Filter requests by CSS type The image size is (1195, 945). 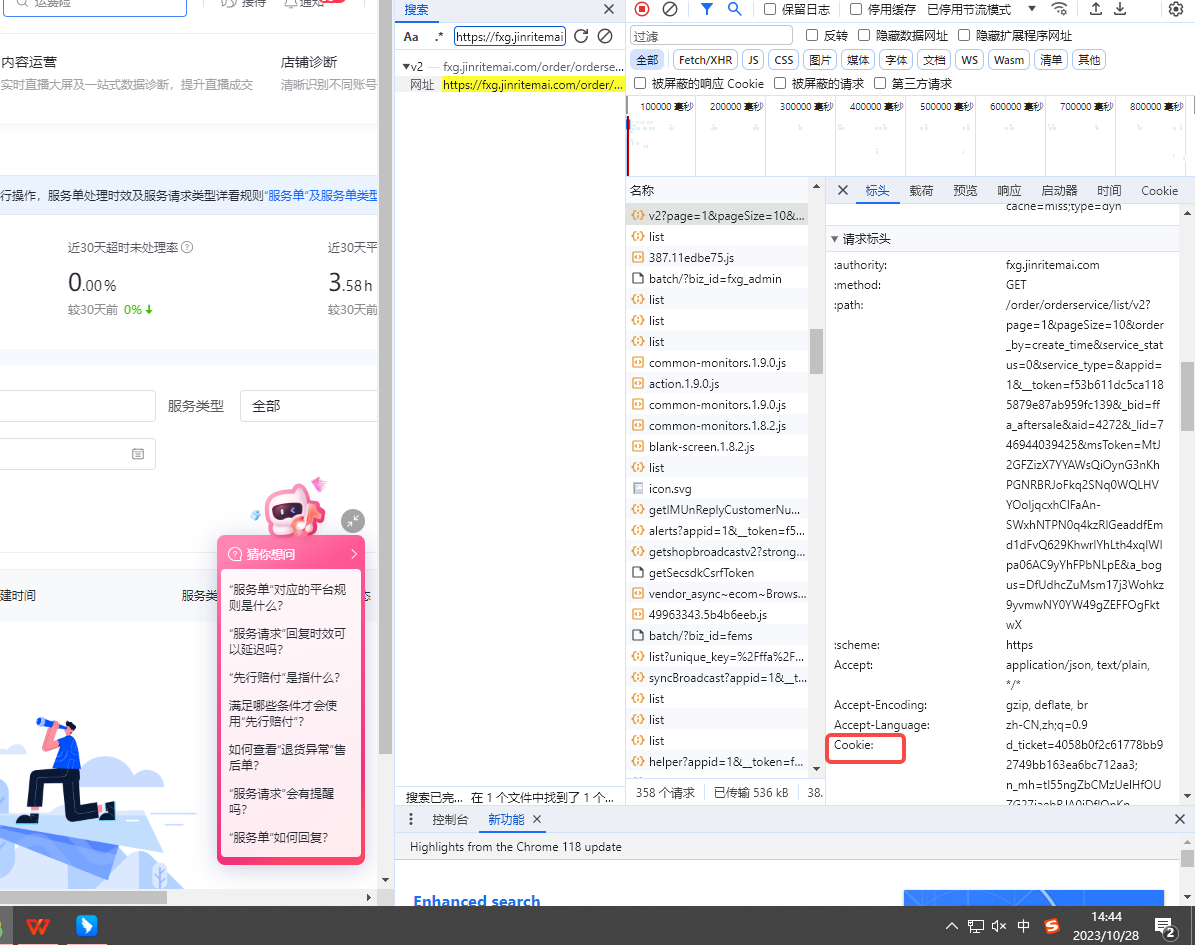click(783, 59)
